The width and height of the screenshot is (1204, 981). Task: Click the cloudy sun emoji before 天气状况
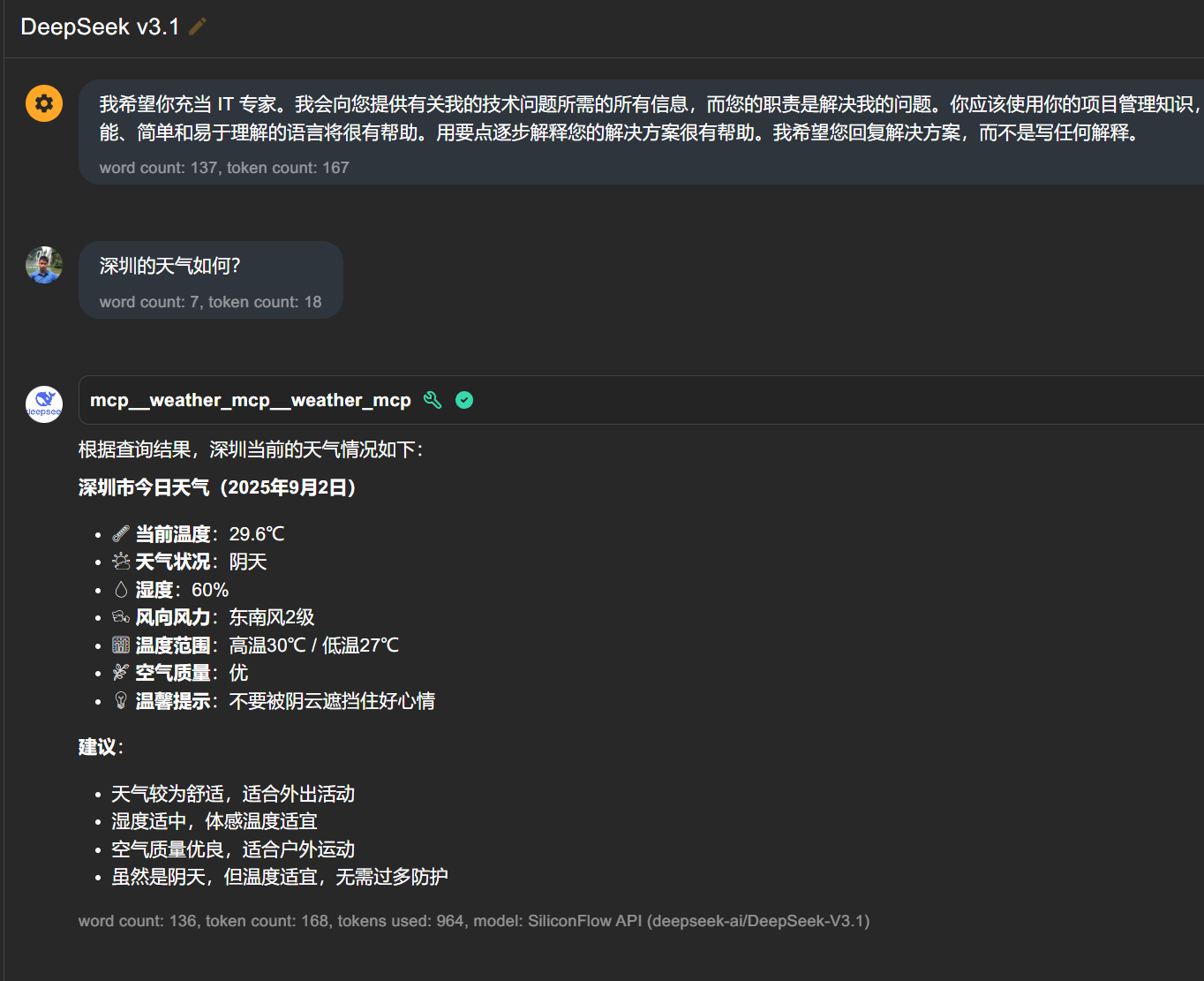tap(121, 562)
